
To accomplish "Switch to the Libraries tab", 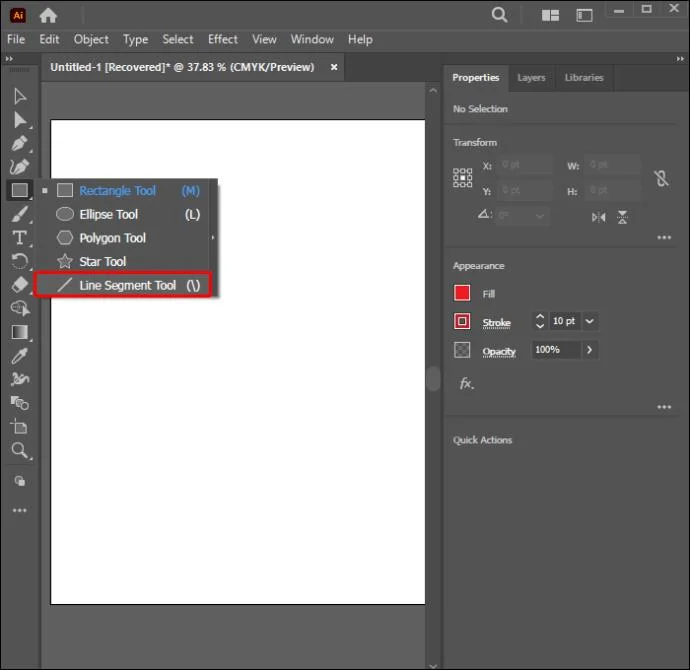I will click(x=584, y=77).
